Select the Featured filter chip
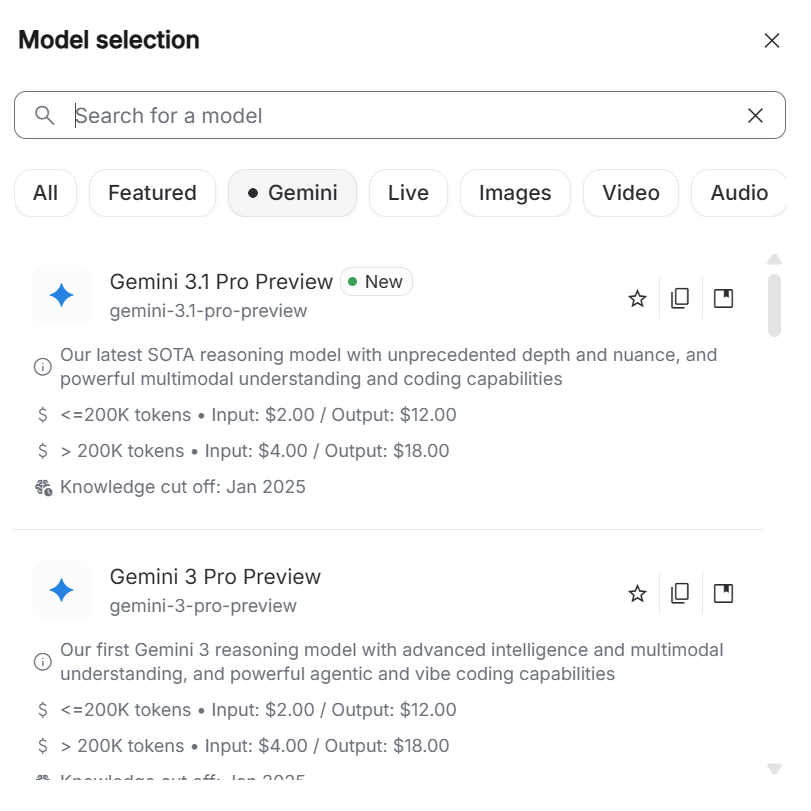 [x=152, y=193]
